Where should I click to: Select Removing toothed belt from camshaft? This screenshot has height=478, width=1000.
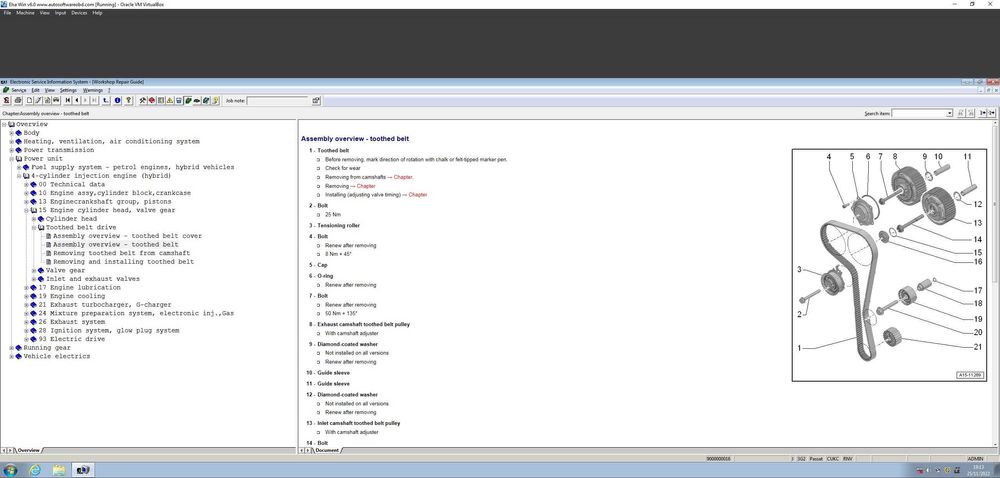click(121, 253)
